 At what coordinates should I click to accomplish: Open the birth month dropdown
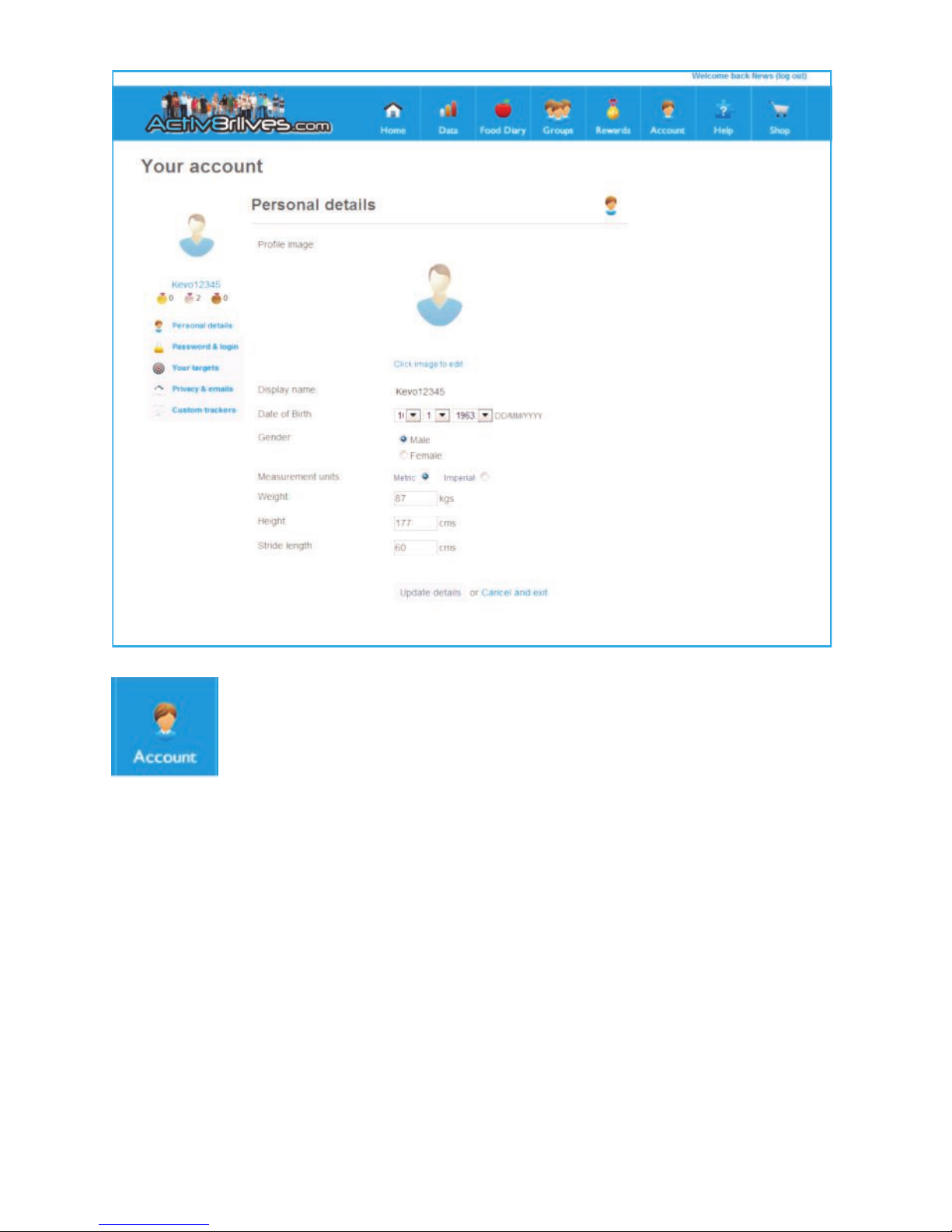[437, 415]
